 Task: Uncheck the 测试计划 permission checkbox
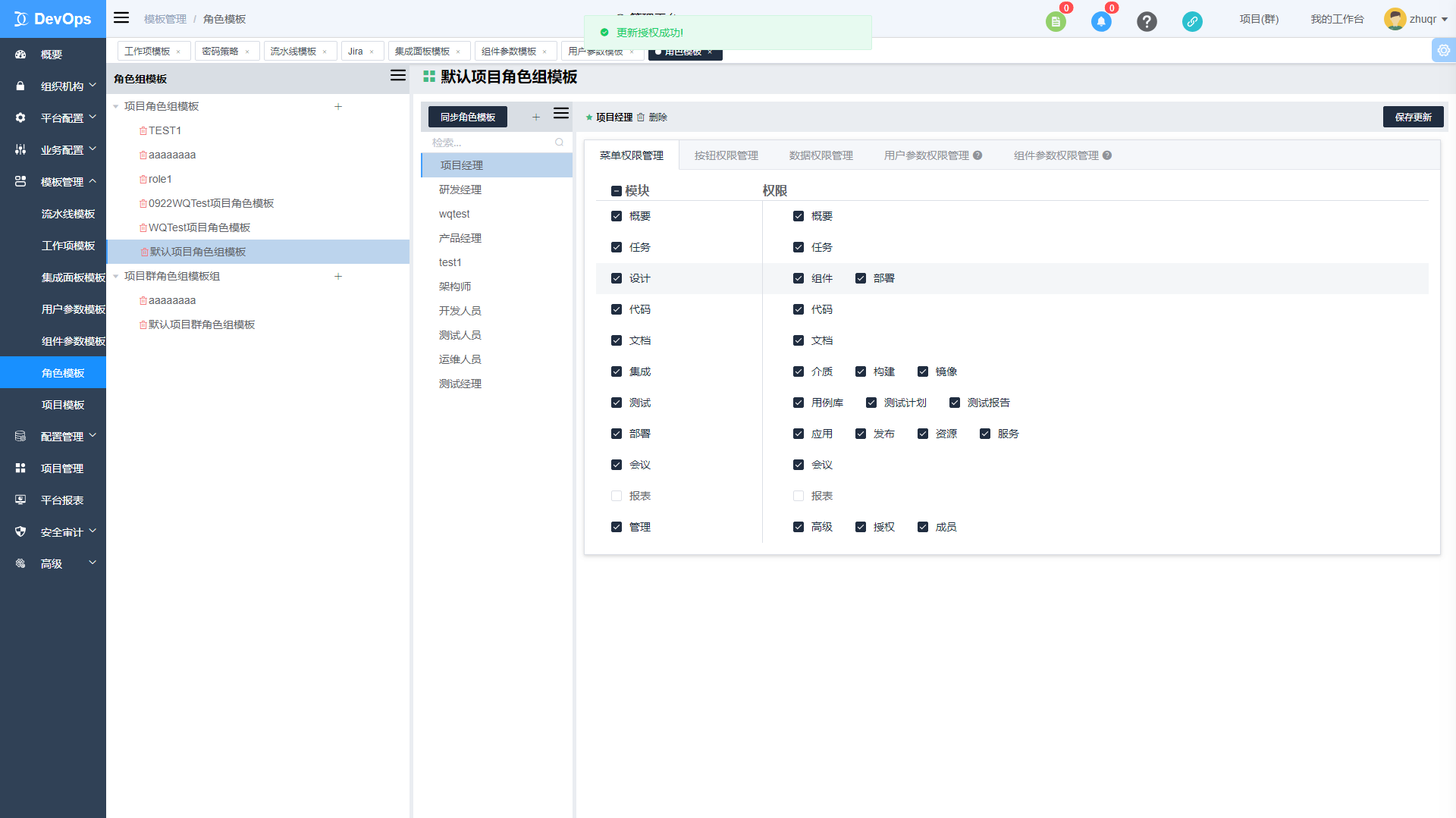[871, 403]
